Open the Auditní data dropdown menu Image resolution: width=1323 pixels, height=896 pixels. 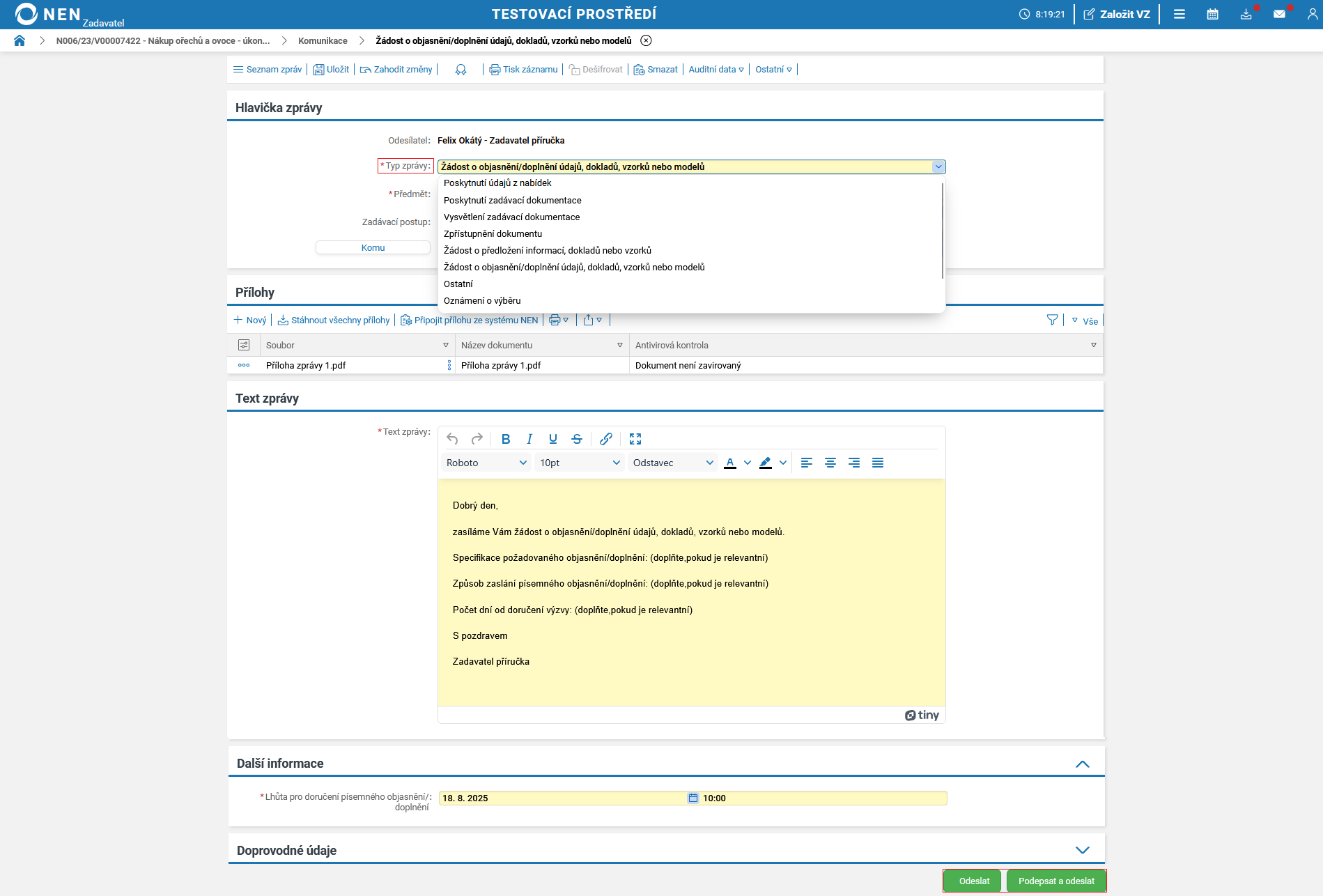(716, 70)
